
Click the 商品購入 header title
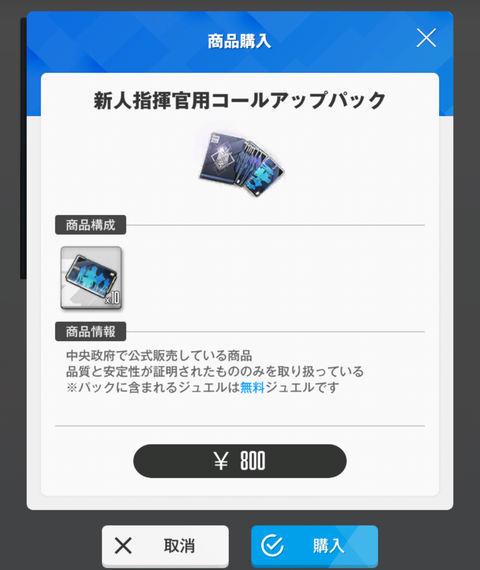point(240,41)
